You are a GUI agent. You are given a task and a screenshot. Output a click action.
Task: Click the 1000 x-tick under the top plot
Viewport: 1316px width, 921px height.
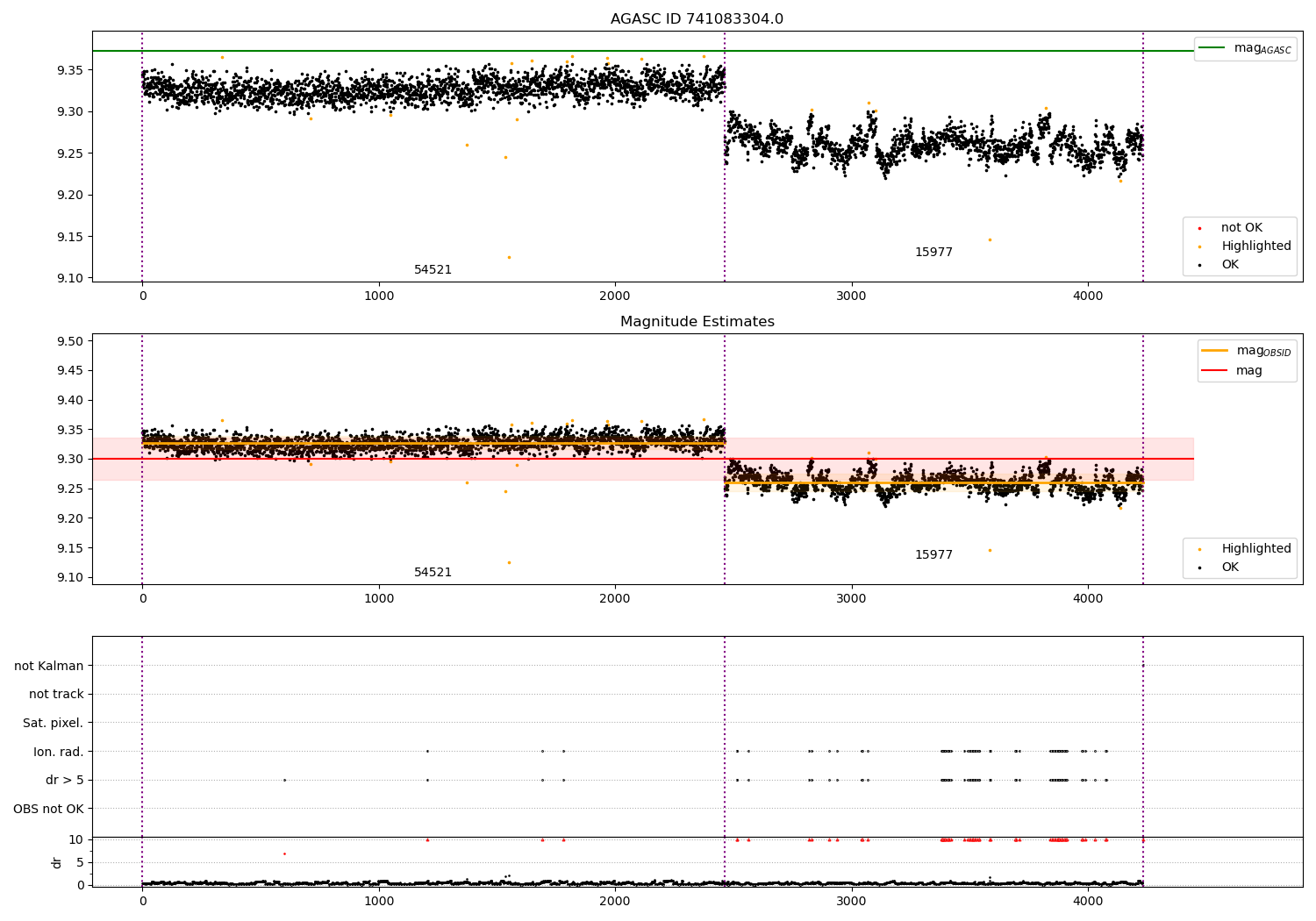[x=379, y=296]
